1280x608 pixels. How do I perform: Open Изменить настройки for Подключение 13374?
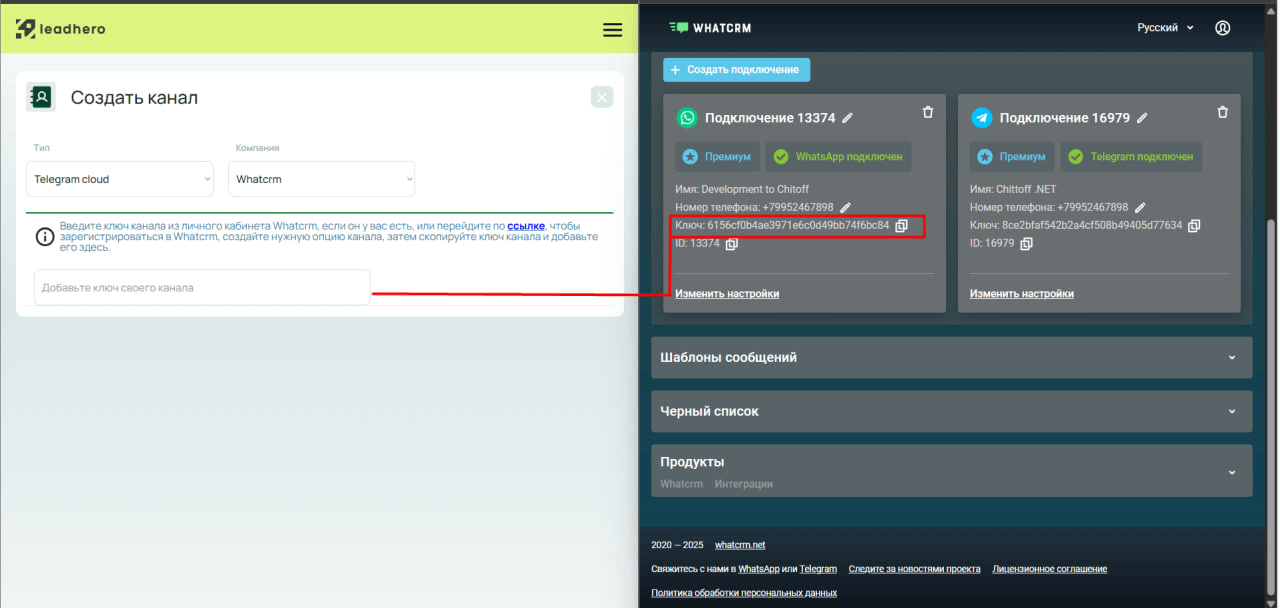click(727, 294)
